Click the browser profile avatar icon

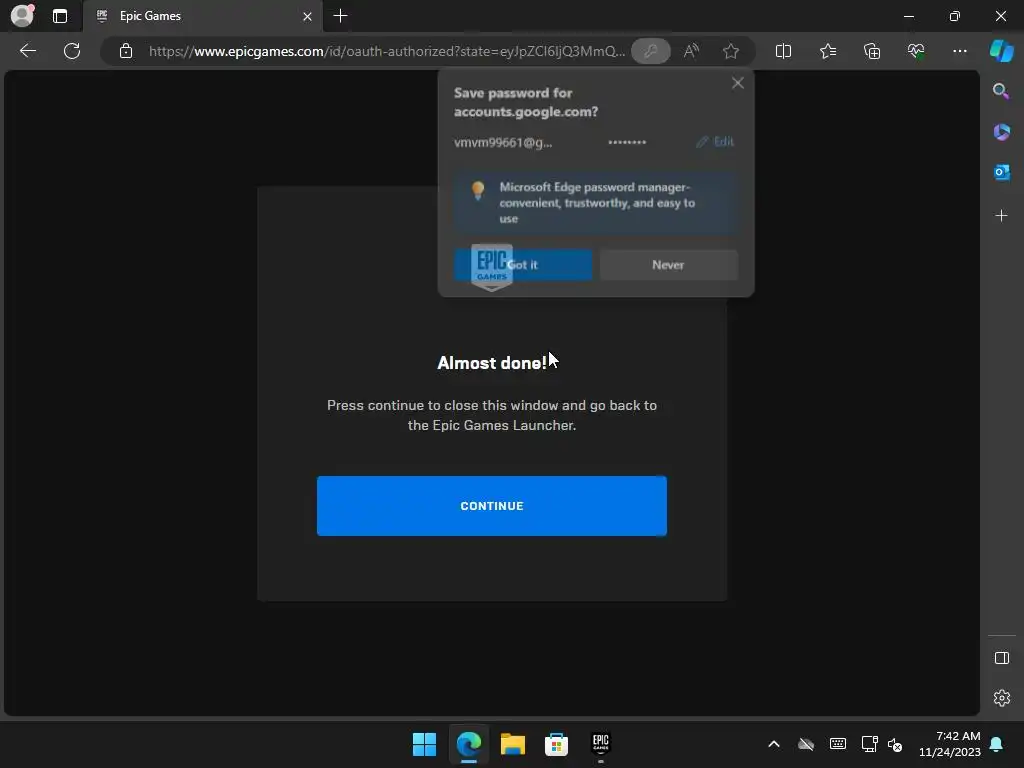coord(22,16)
